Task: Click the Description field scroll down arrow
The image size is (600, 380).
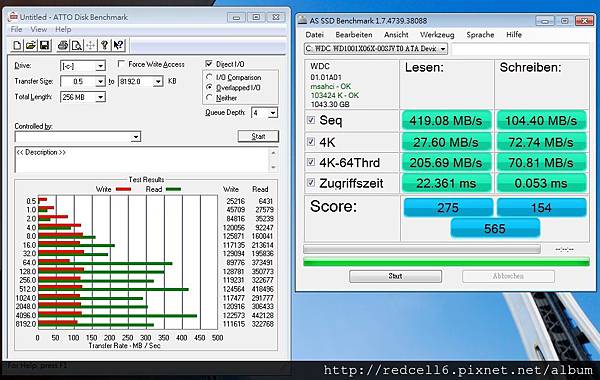Action: [273, 167]
